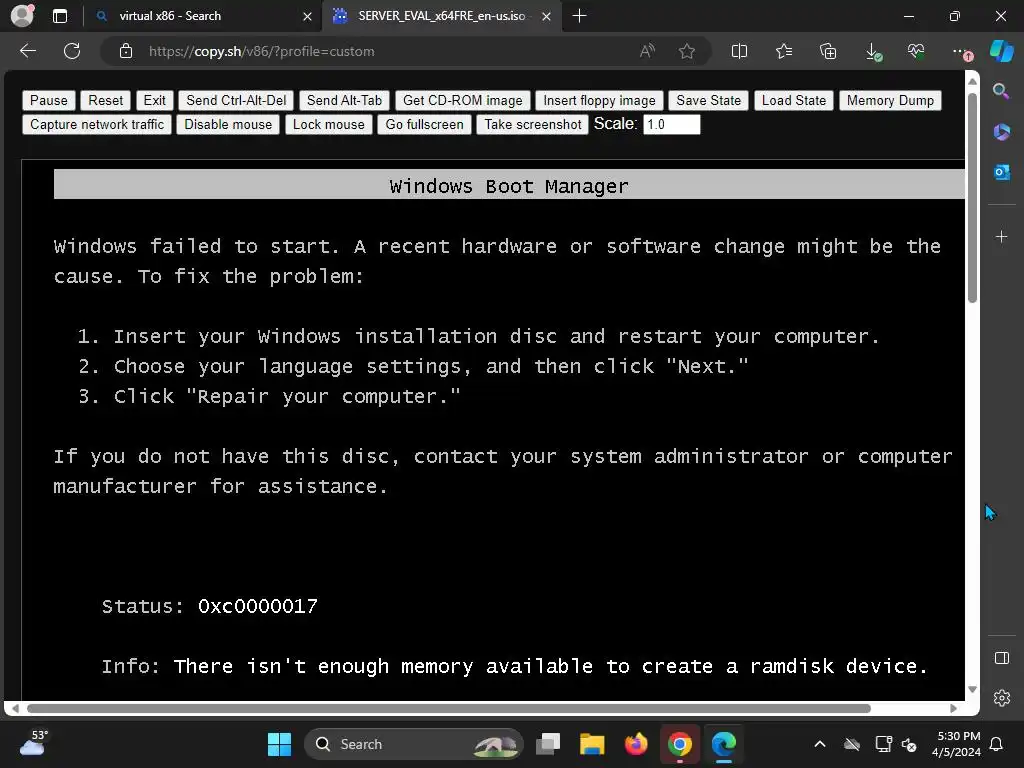Open sidebar Search icon
The image size is (1024, 768).
[1001, 91]
